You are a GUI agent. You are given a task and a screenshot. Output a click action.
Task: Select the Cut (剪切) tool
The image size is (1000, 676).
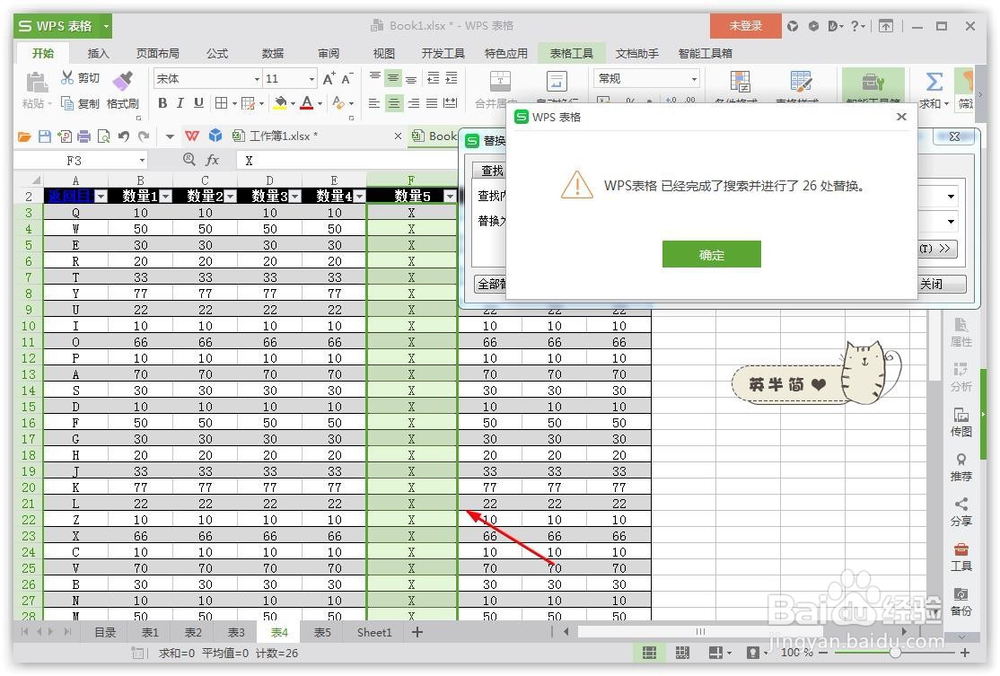80,78
